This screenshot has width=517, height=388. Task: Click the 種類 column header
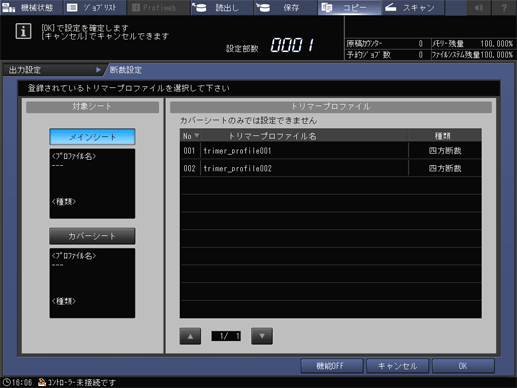pyautogui.click(x=444, y=136)
